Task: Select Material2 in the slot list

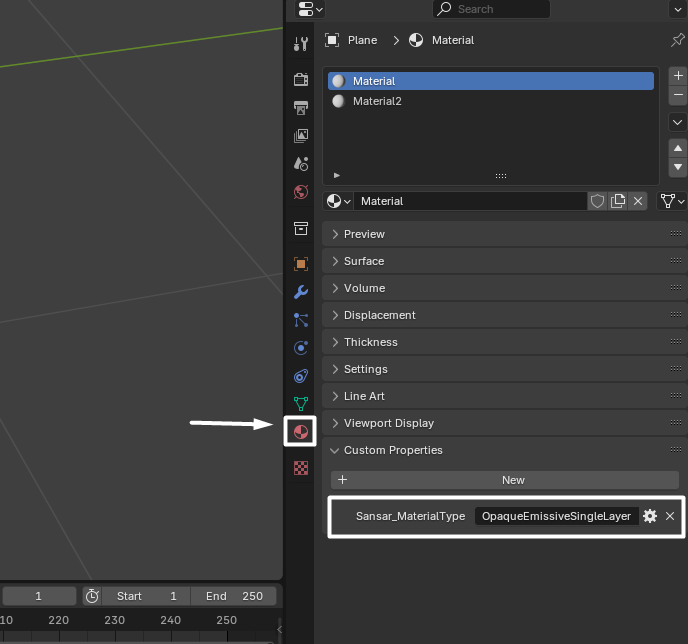Action: pos(377,101)
